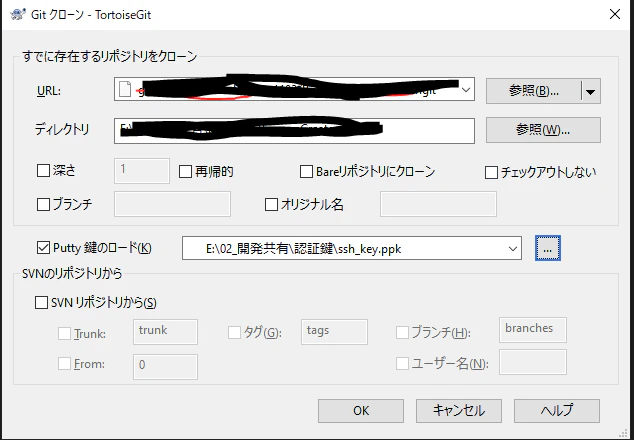The height and width of the screenshot is (440, 634).
Task: Check the チェックアウトしない checkbox
Action: pos(491,173)
